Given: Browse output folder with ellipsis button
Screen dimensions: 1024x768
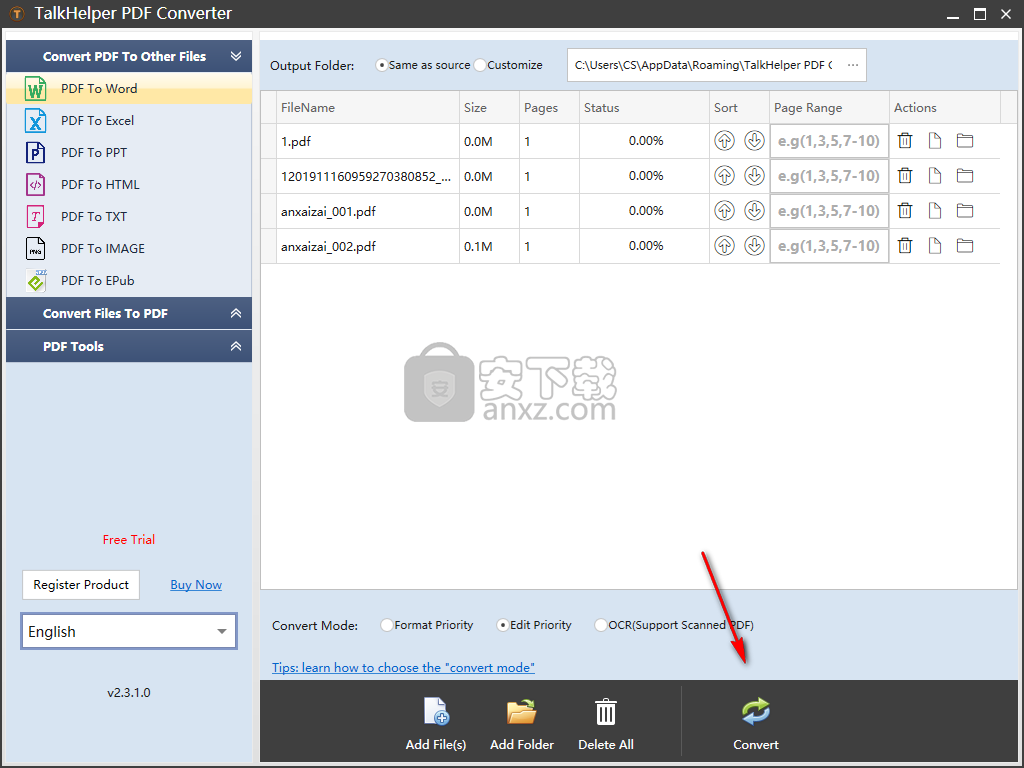Looking at the screenshot, I should coord(853,65).
